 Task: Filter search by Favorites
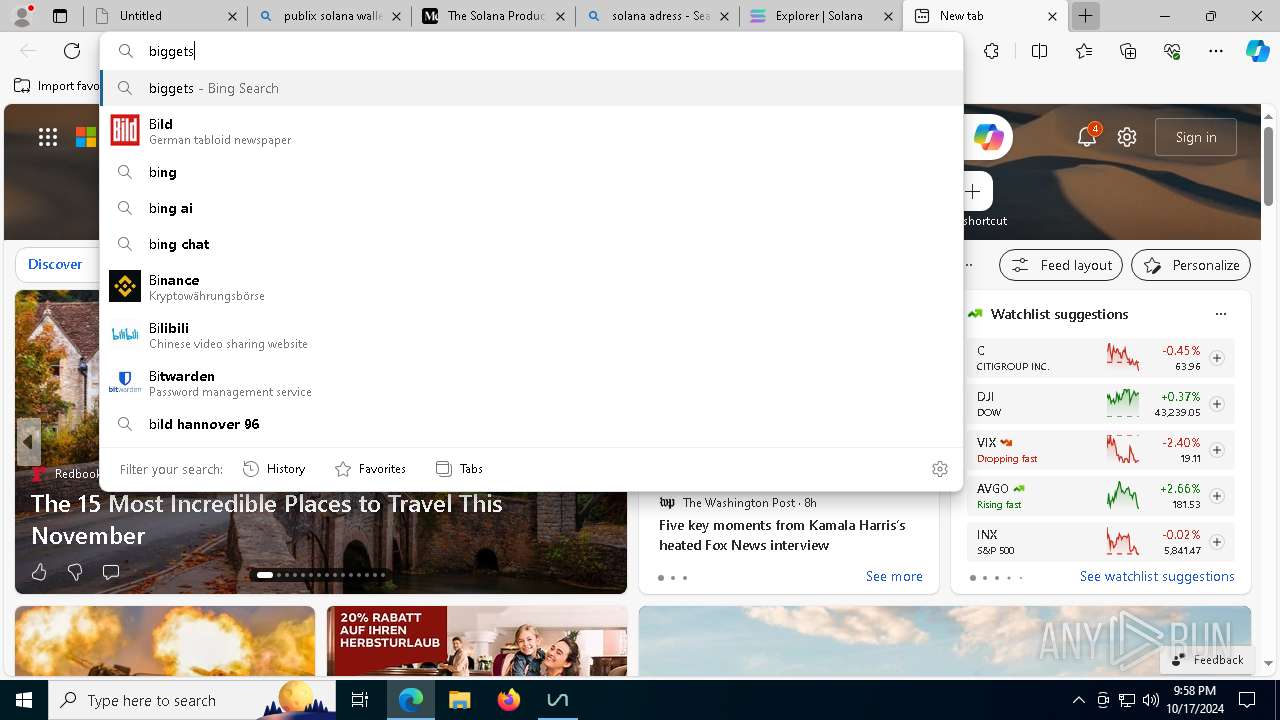point(370,469)
